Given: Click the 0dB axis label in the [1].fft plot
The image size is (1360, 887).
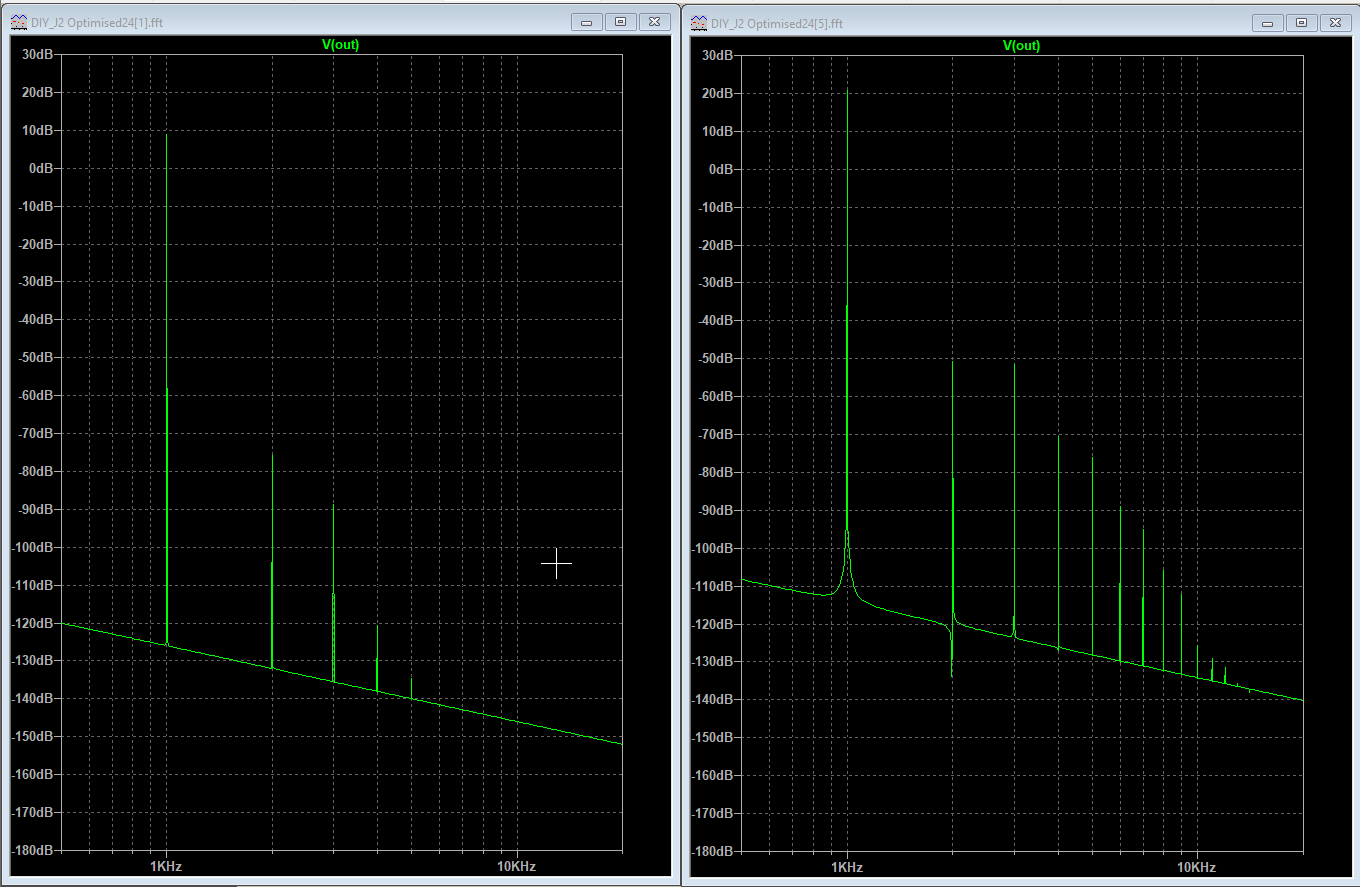Looking at the screenshot, I should click(41, 168).
